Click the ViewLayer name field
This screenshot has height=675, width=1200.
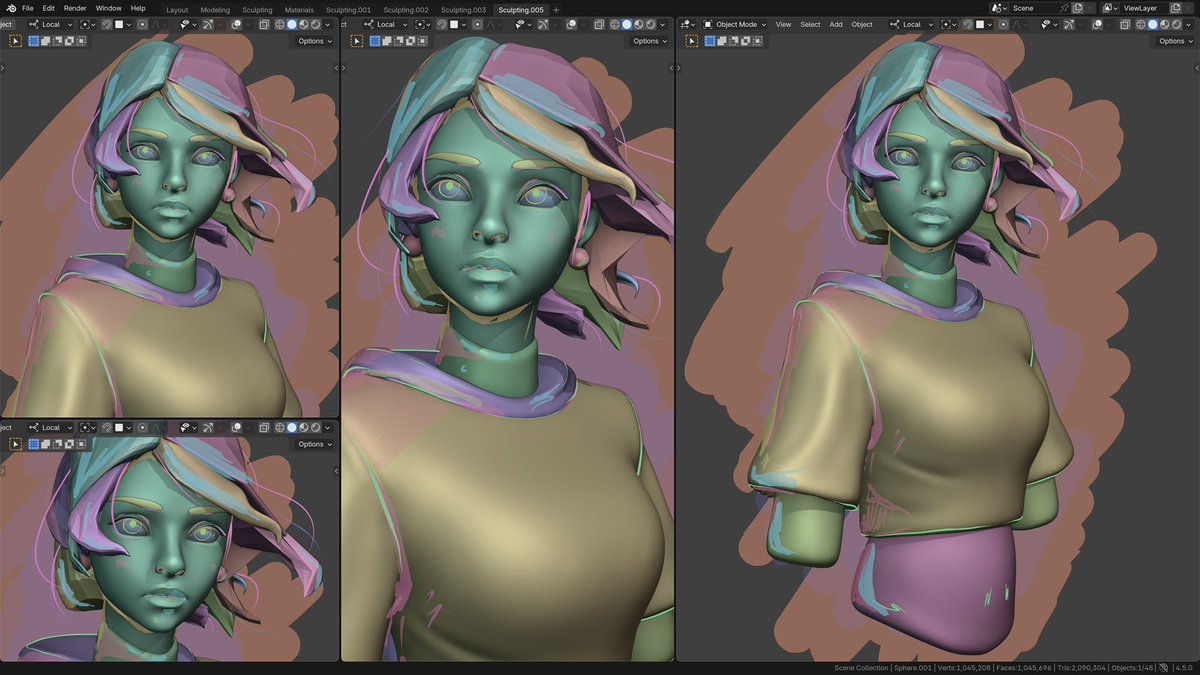[1145, 8]
